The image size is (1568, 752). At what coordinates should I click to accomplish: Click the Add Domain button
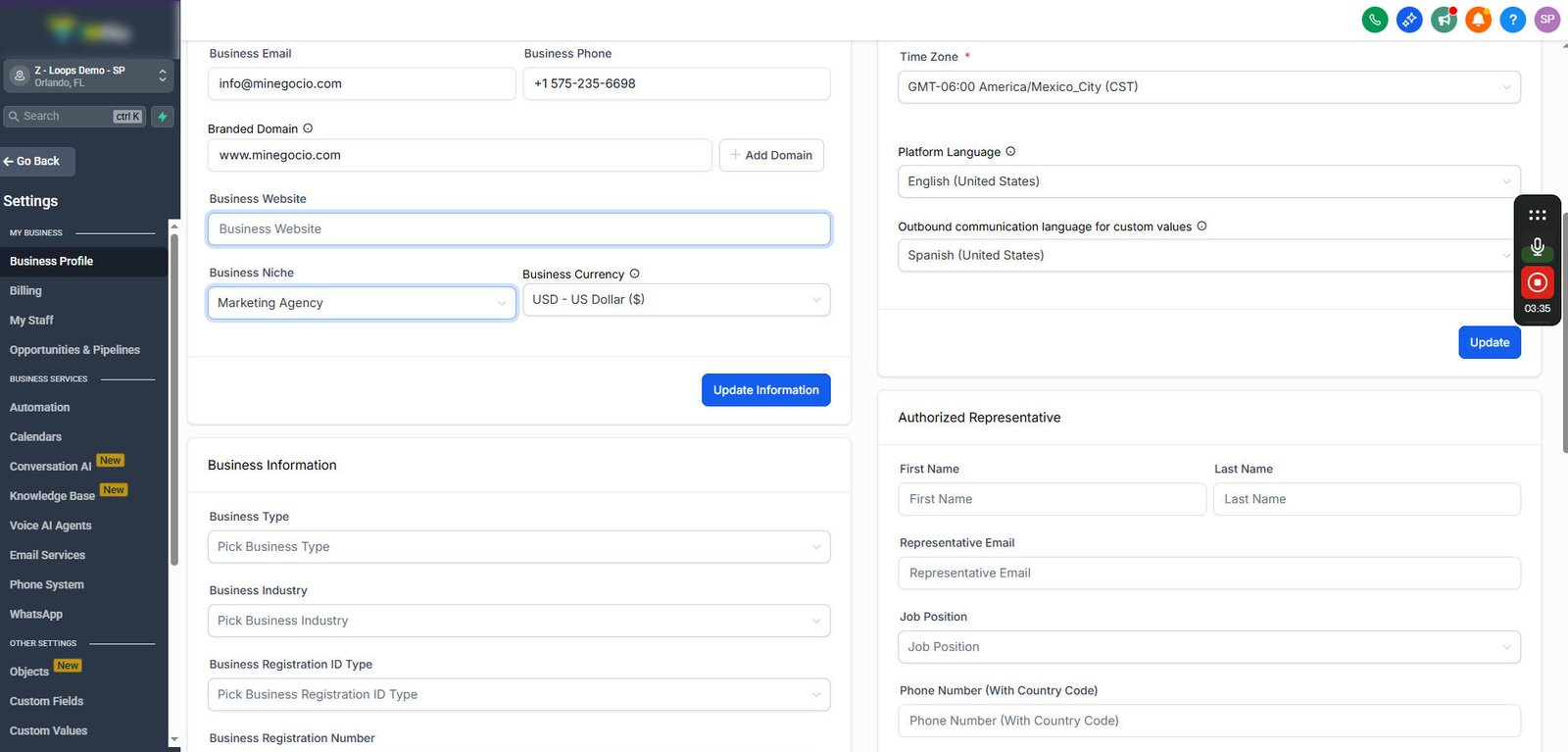(771, 155)
